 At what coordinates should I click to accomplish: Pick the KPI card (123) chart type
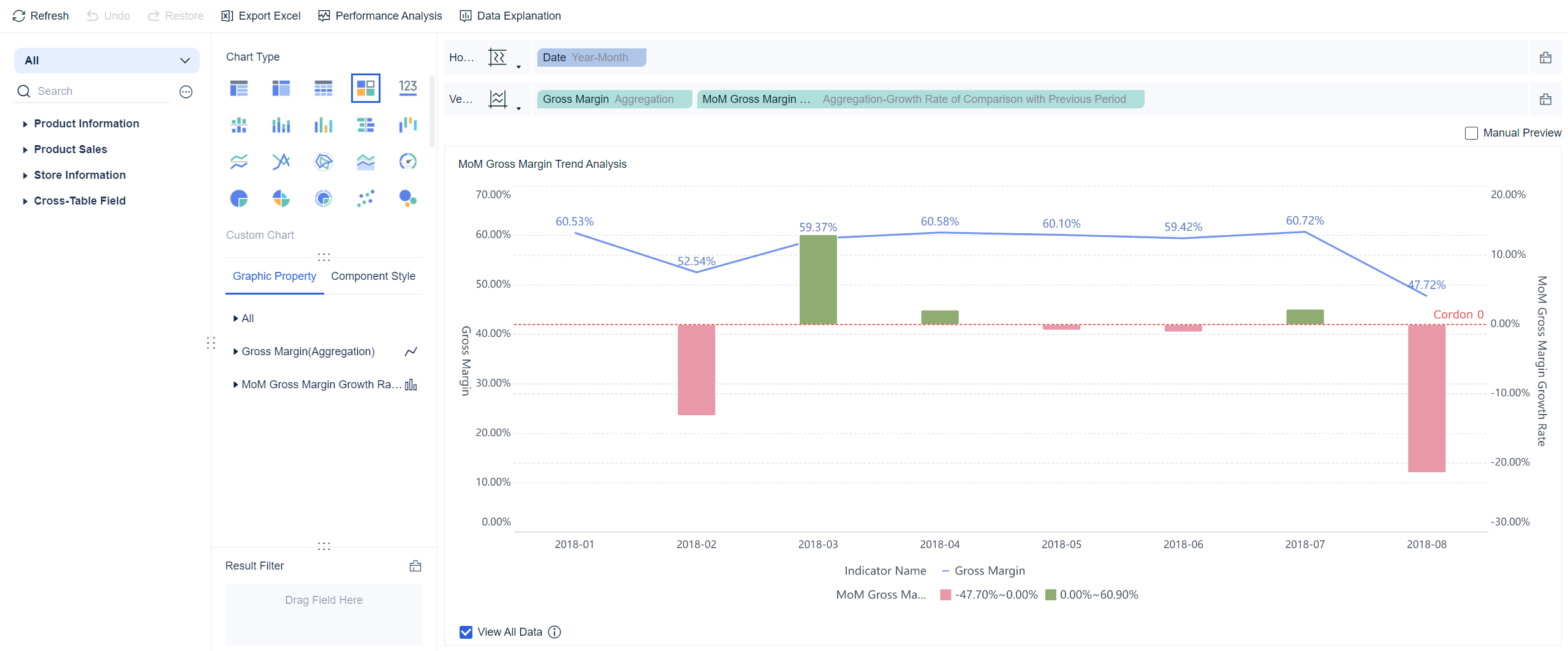[x=407, y=88]
